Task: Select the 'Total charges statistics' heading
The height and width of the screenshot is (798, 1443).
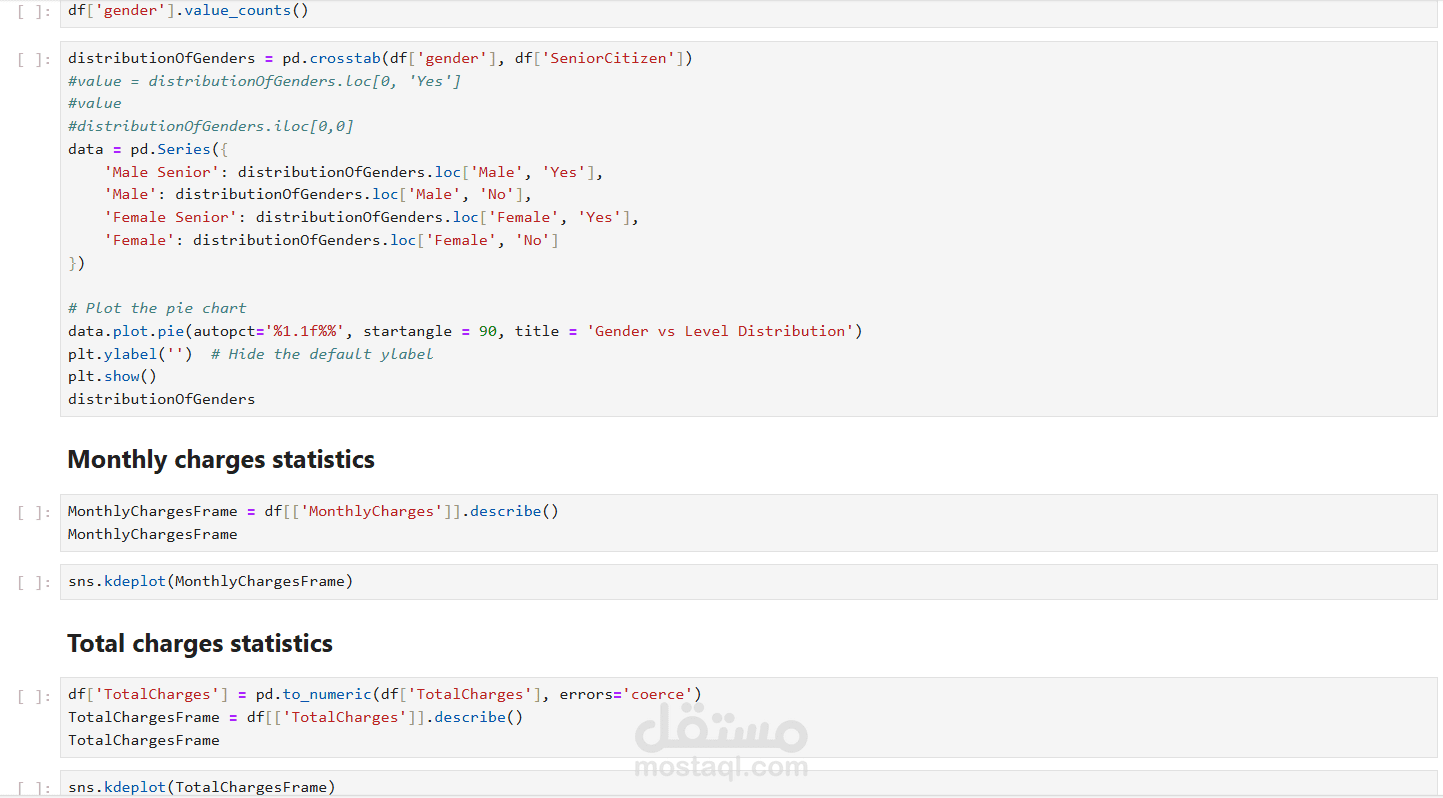Action: click(x=200, y=644)
